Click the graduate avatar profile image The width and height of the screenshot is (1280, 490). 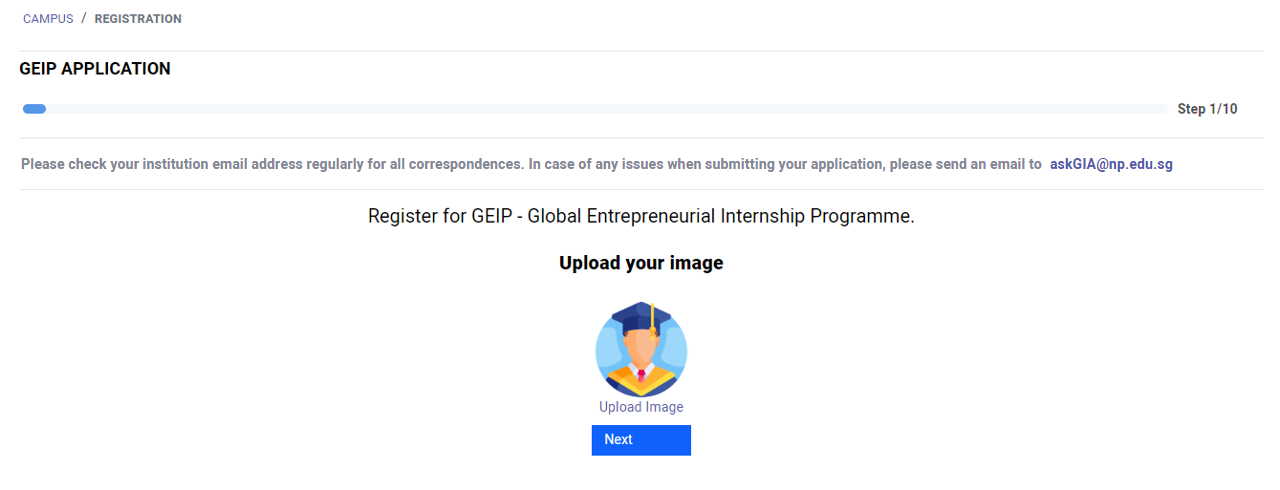(x=641, y=350)
